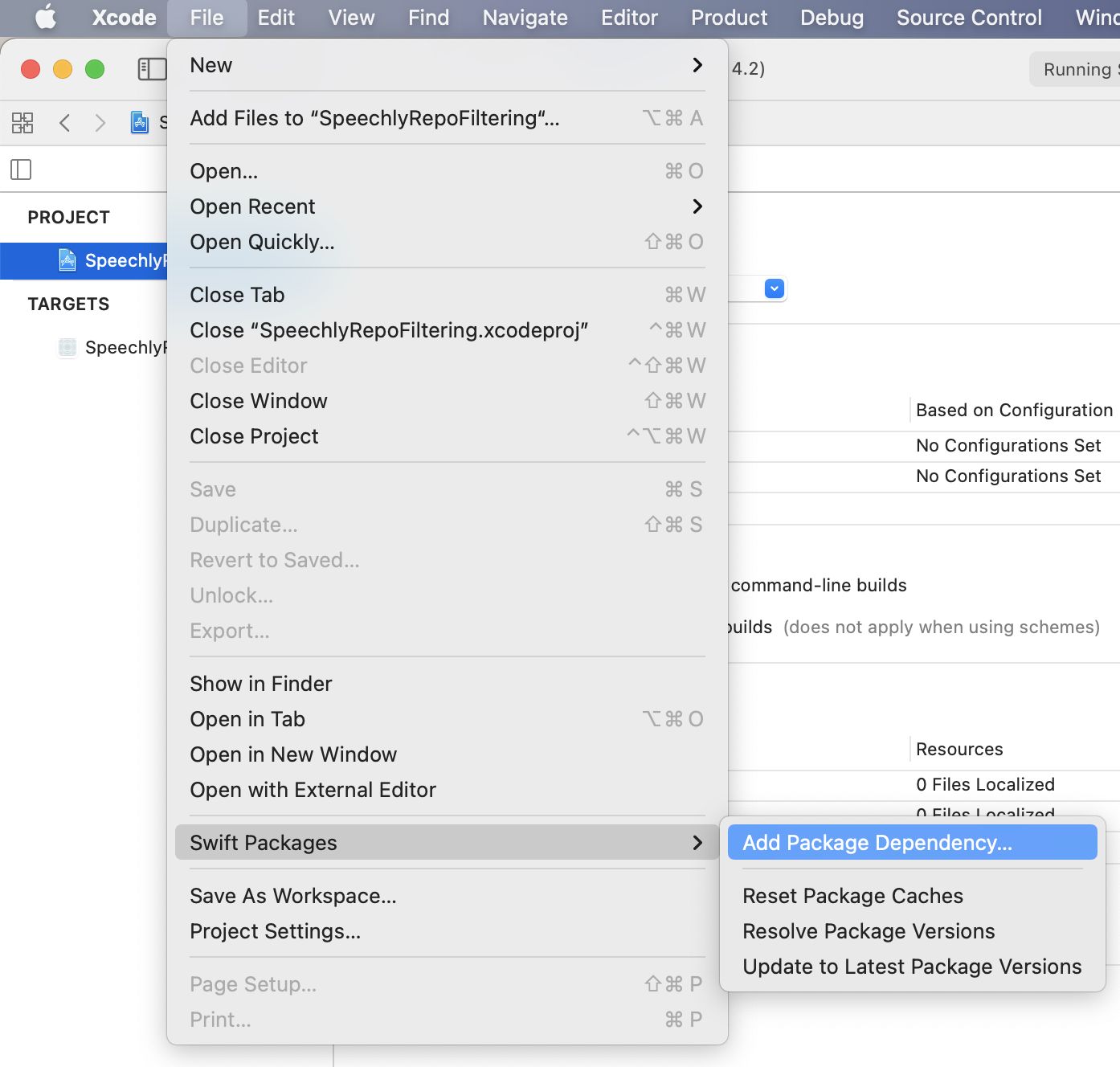Toggle the project/targets list panel icon
The height and width of the screenshot is (1067, 1120).
(21, 170)
